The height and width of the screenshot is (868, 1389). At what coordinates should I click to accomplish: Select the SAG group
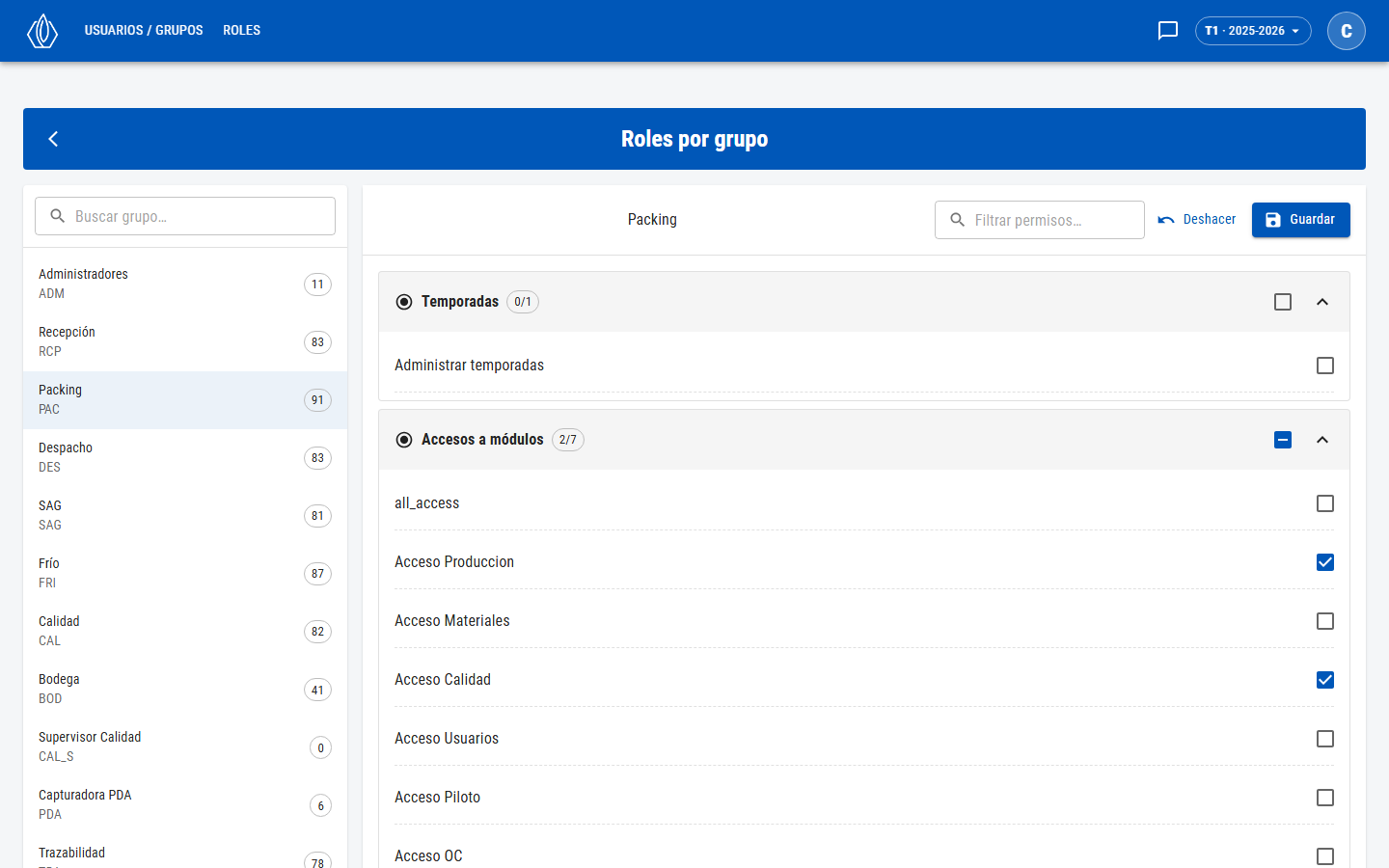pos(185,516)
